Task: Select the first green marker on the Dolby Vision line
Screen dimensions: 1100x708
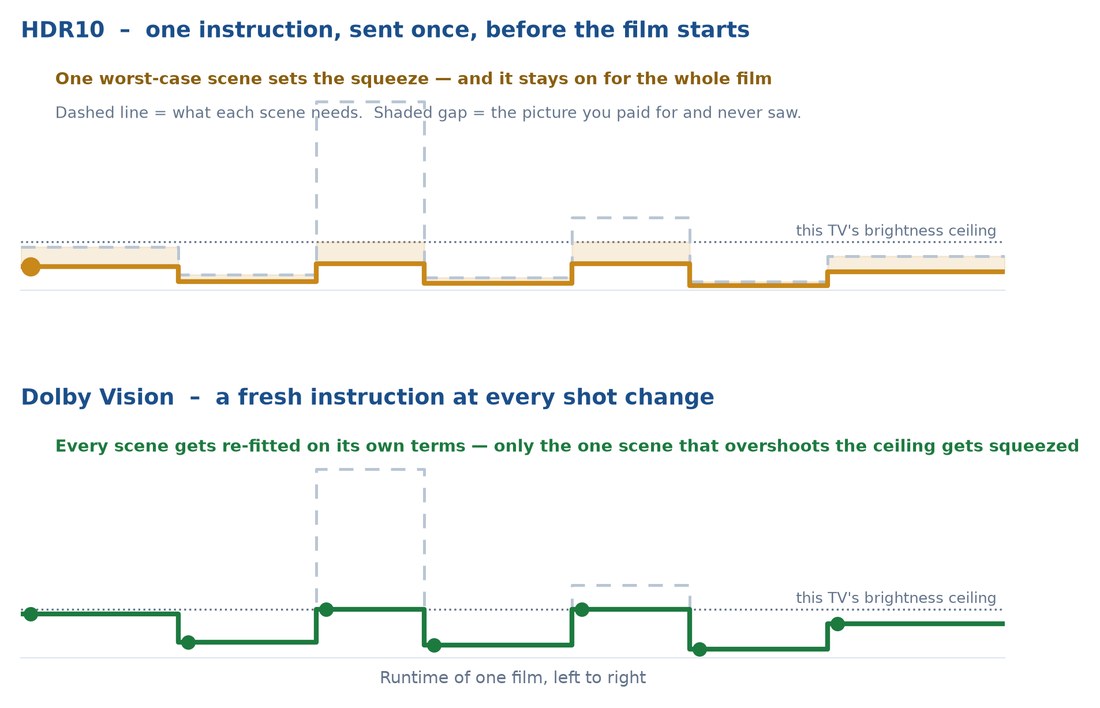Action: (x=31, y=615)
